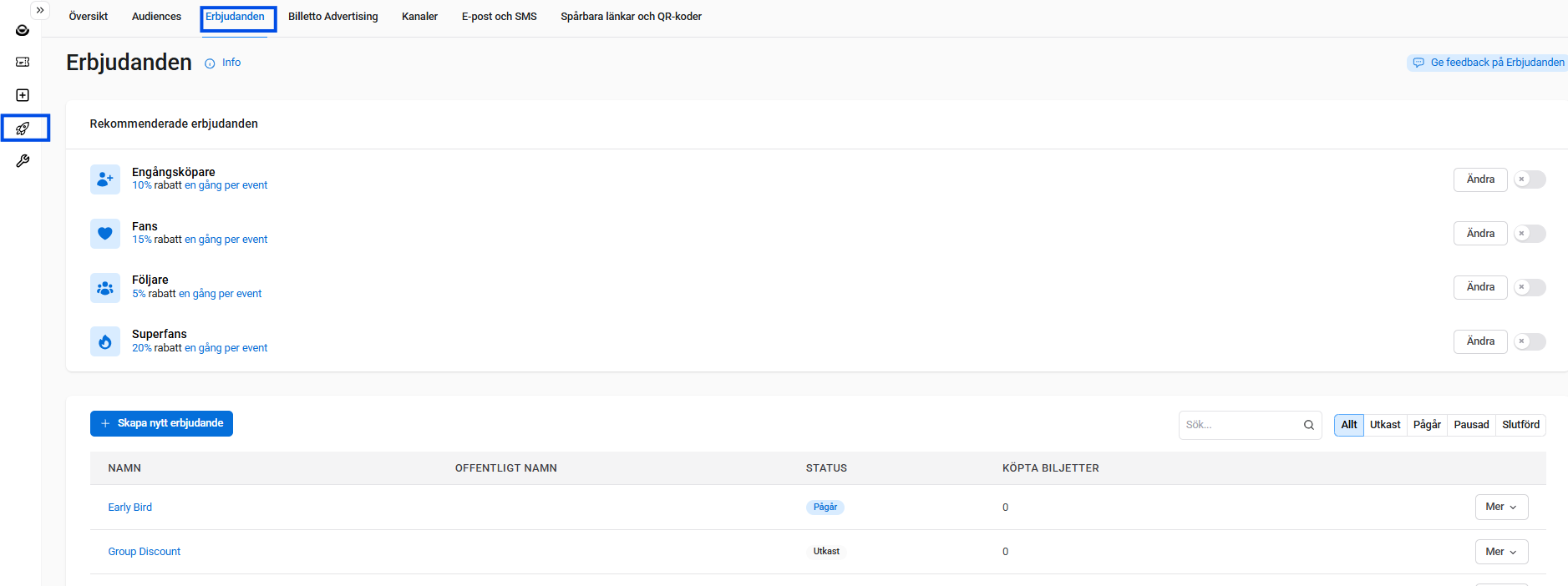
Task: Expand the sidebar with the double-chevron button
Action: click(39, 10)
